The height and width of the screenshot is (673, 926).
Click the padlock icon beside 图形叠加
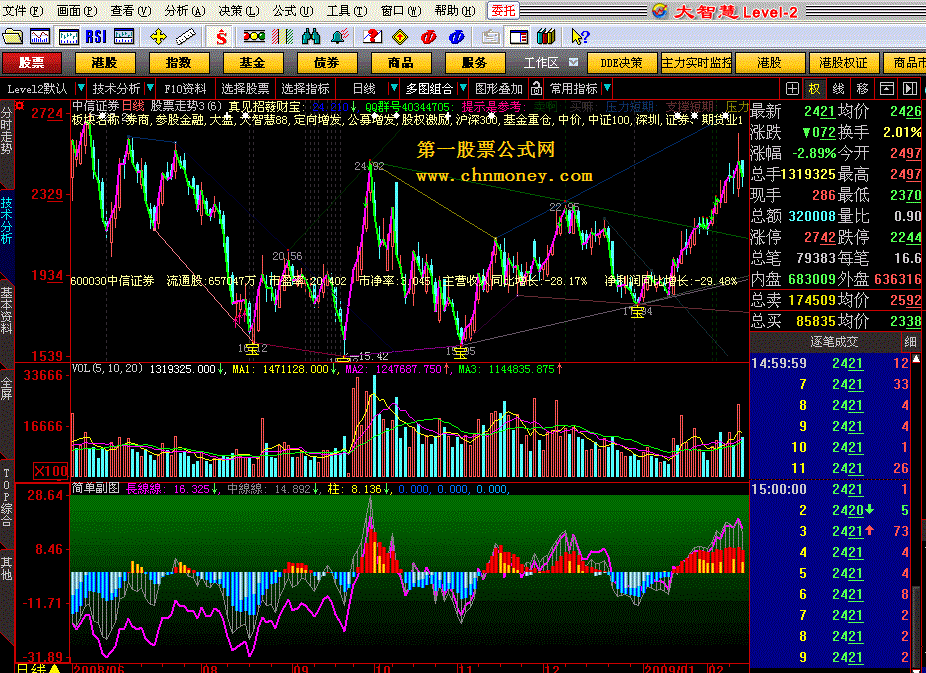[536, 89]
